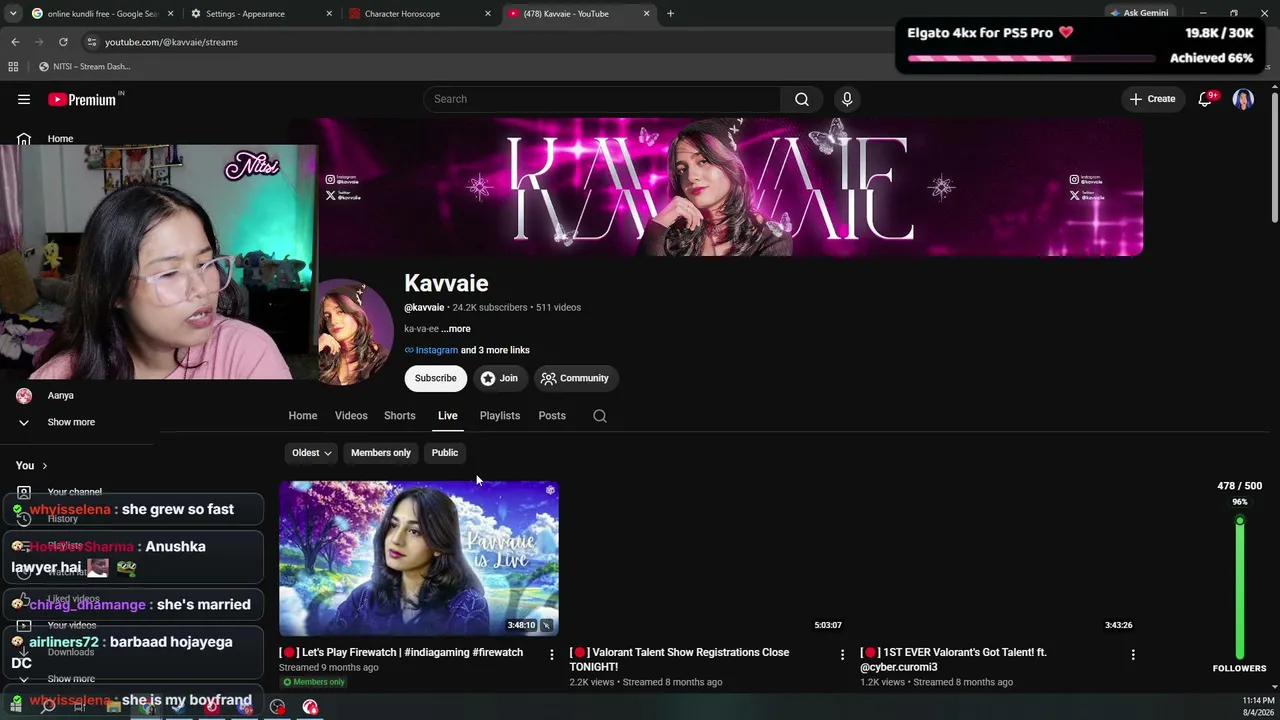Open 1ST EVER Valorant's Got Talent video title

(x=953, y=660)
